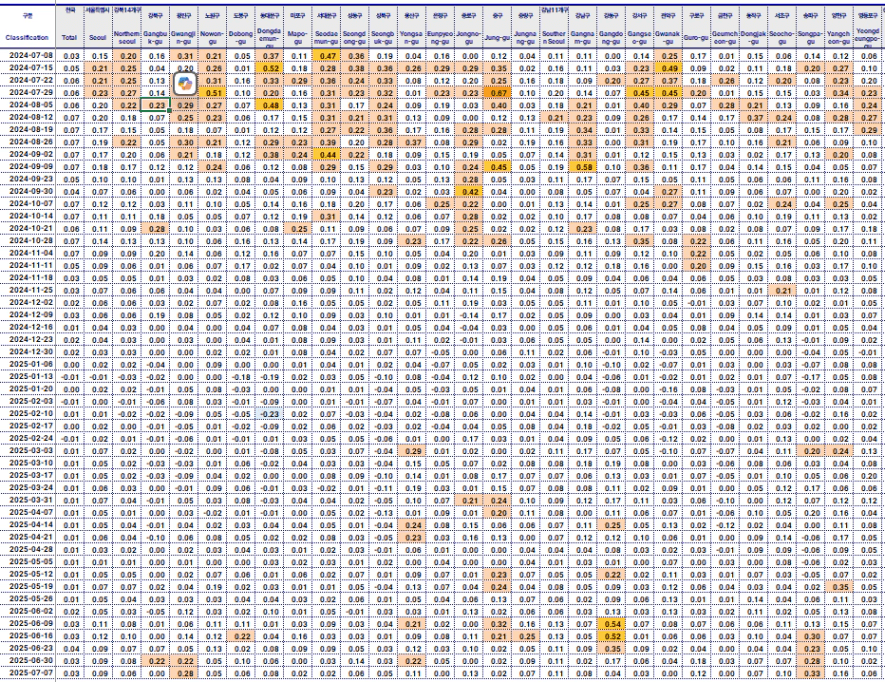Select the Gwanak-gu column header
The width and height of the screenshot is (885, 682).
pyautogui.click(x=669, y=38)
